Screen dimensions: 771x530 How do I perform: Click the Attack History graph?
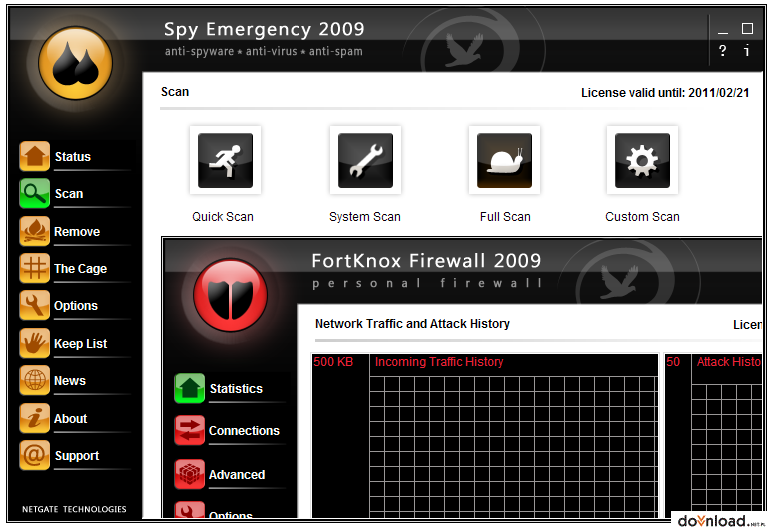tap(713, 436)
